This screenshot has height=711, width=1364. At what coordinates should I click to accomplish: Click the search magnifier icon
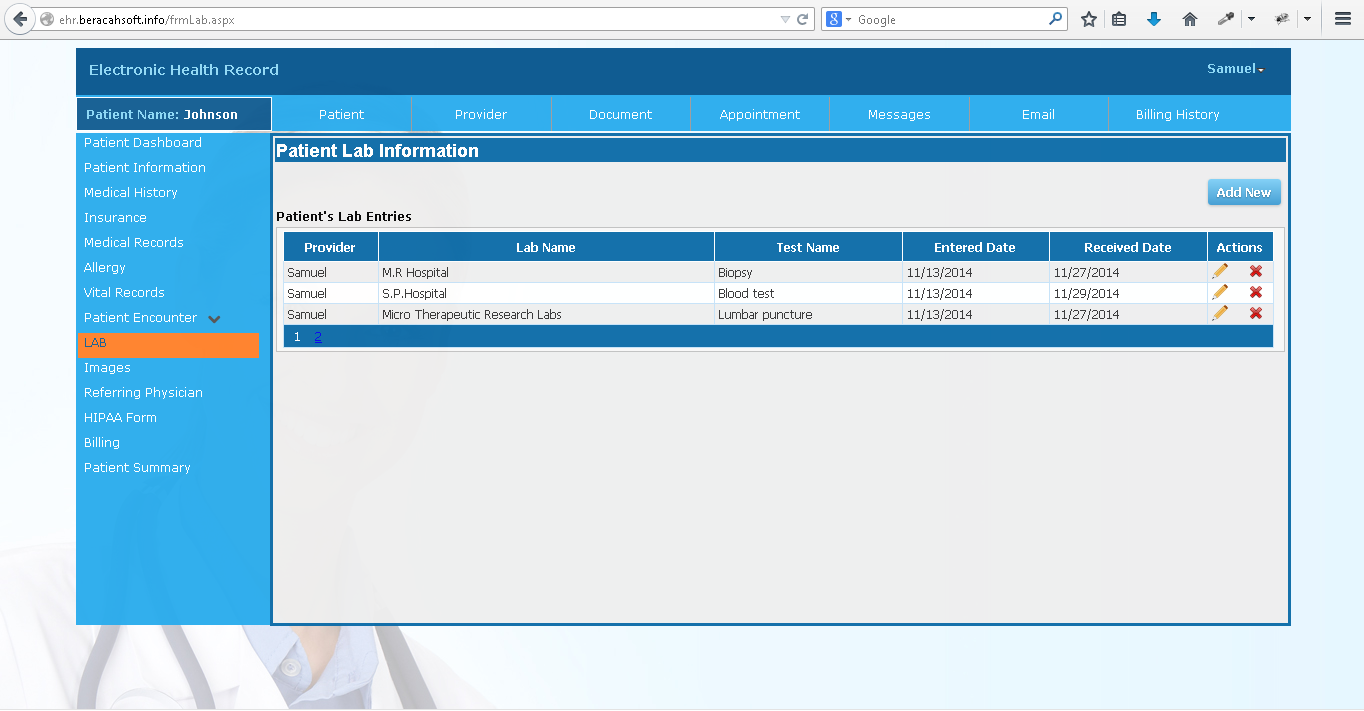point(1055,19)
